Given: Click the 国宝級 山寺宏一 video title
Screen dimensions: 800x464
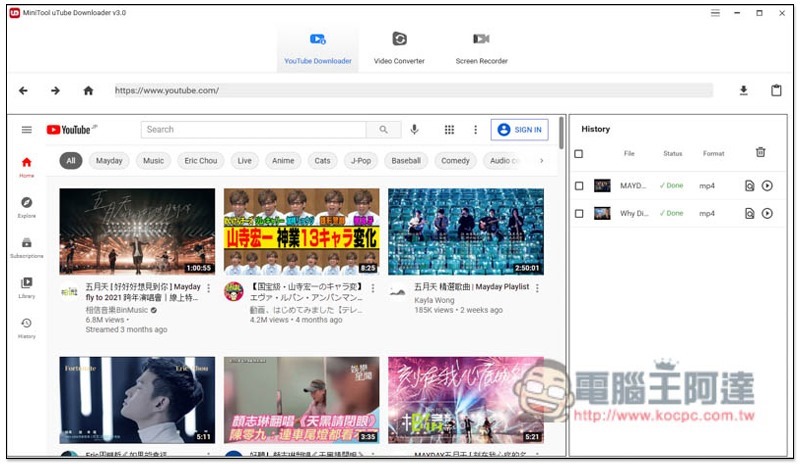Looking at the screenshot, I should [307, 292].
